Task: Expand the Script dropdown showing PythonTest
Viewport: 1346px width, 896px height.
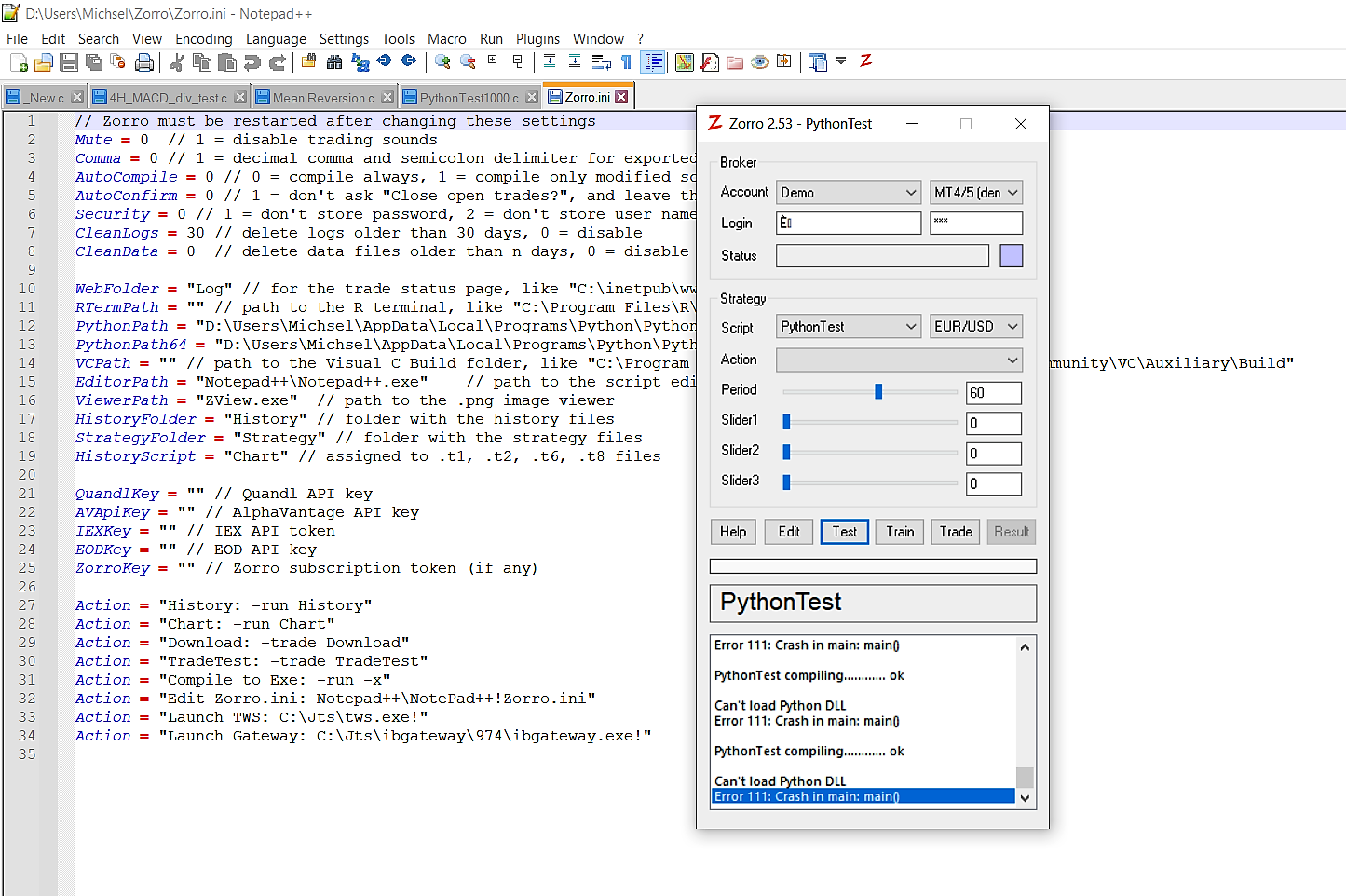Action: click(x=849, y=327)
